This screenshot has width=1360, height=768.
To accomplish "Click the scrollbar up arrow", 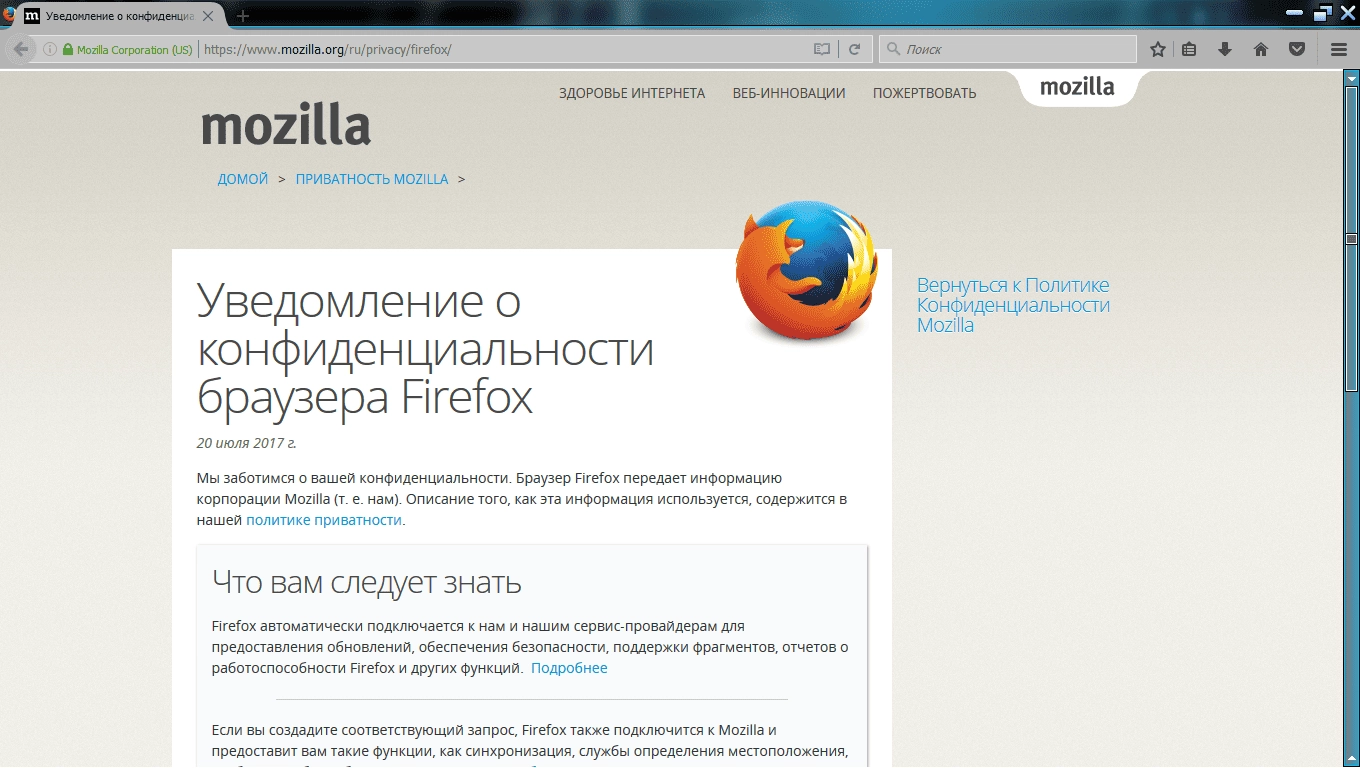I will click(1351, 78).
